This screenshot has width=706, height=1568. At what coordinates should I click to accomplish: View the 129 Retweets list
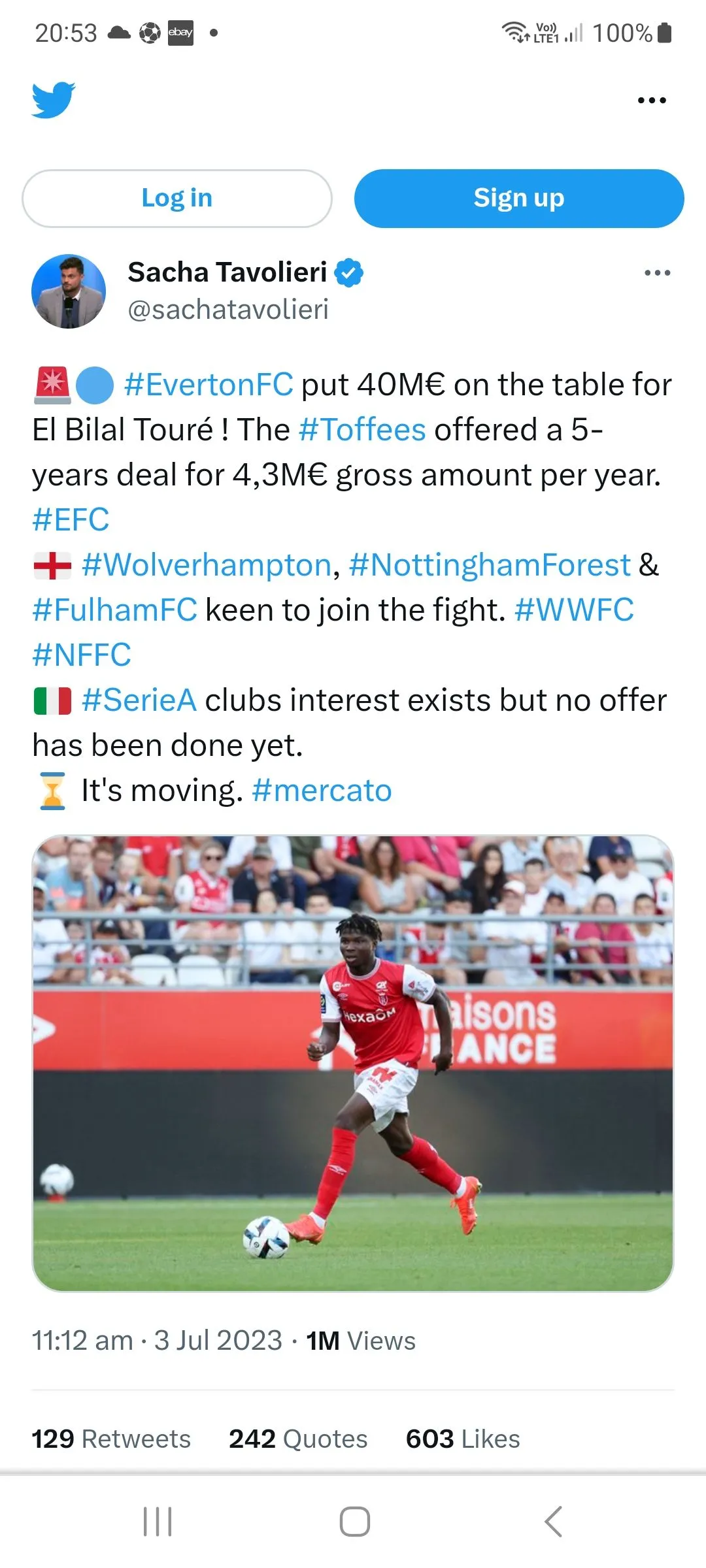click(x=111, y=1439)
